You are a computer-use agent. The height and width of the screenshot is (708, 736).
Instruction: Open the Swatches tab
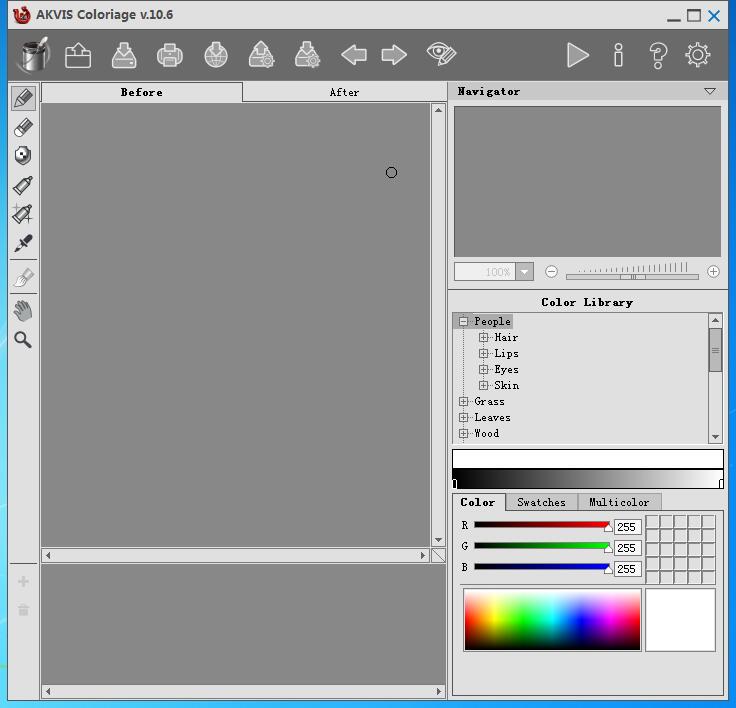coord(541,502)
